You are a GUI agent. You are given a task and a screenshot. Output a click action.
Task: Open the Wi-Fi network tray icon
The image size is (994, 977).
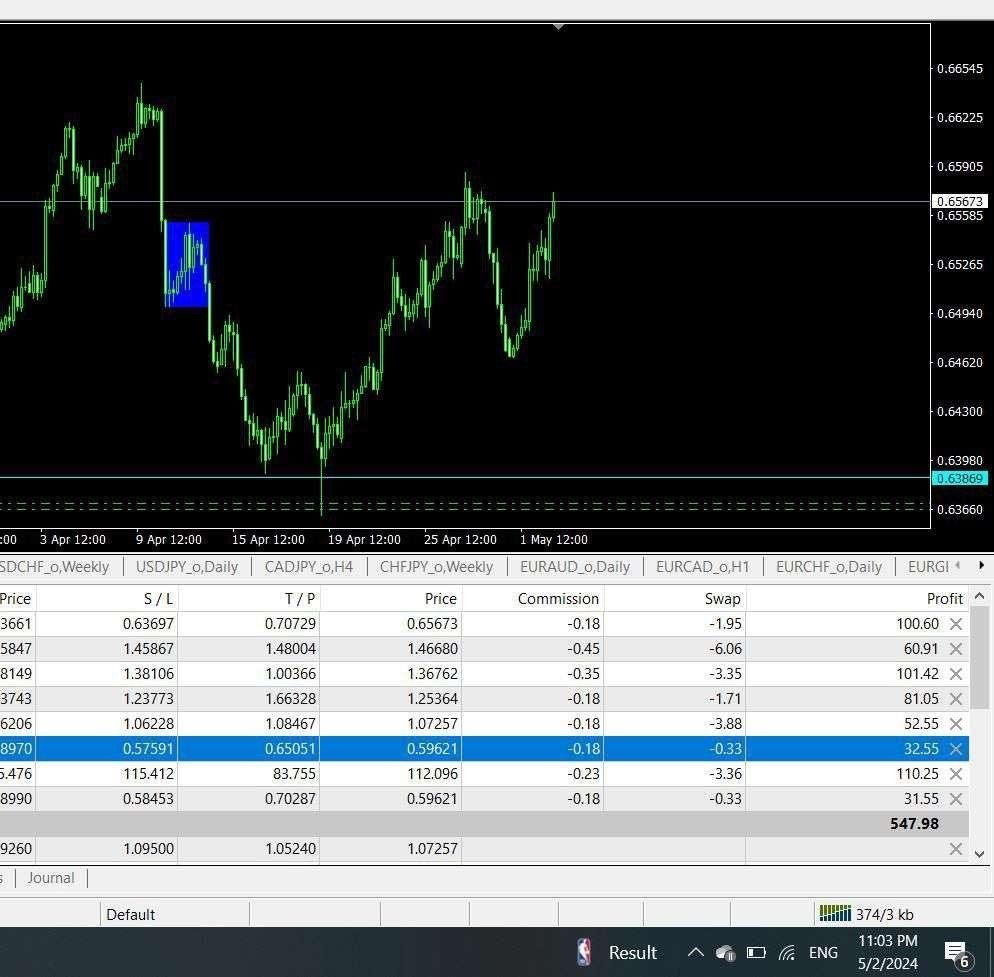coord(787,952)
